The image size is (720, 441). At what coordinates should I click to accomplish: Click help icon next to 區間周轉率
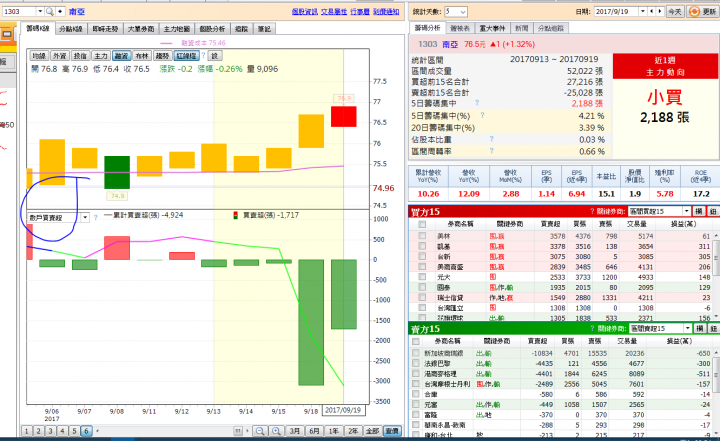coord(491,151)
